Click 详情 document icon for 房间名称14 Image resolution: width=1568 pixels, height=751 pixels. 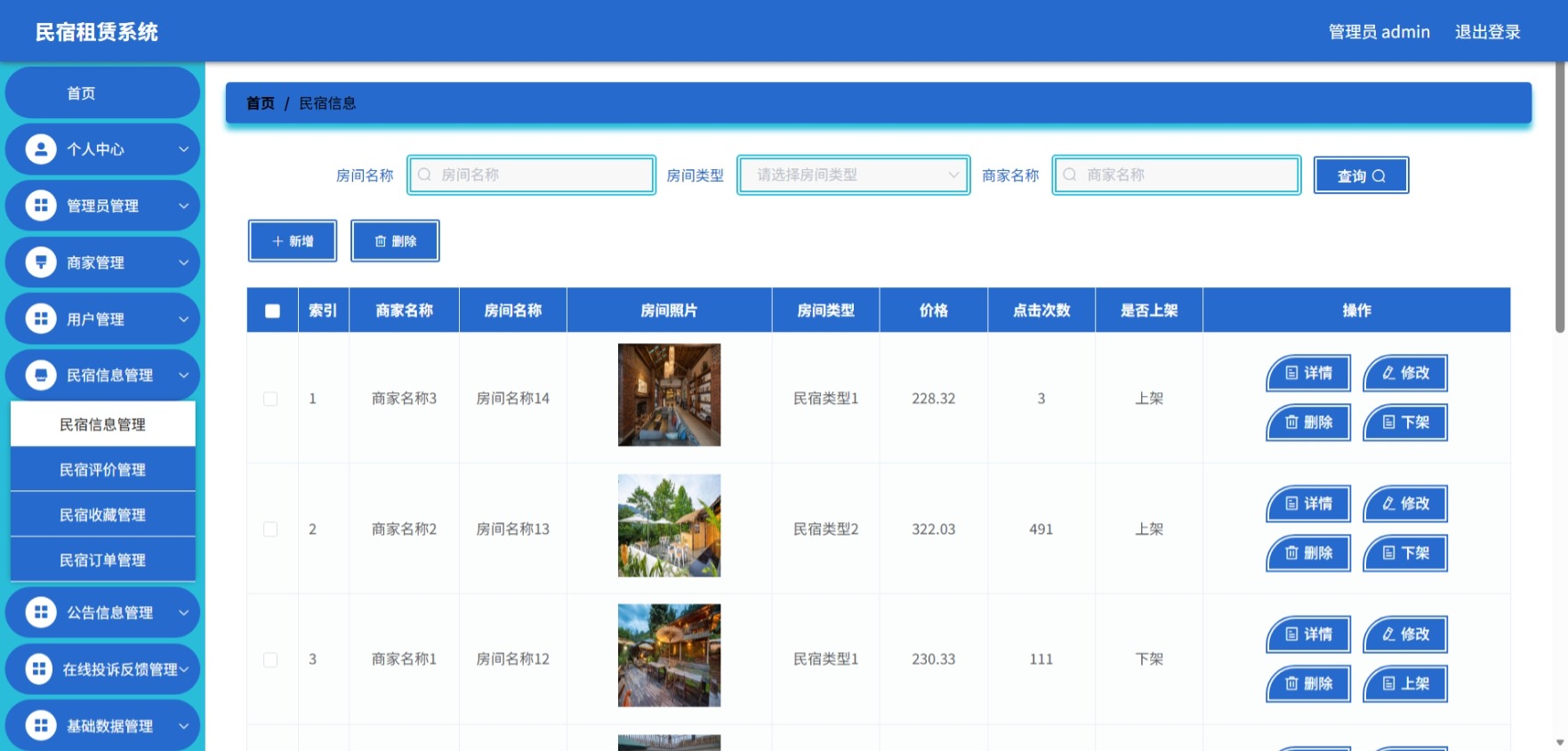coord(1291,373)
